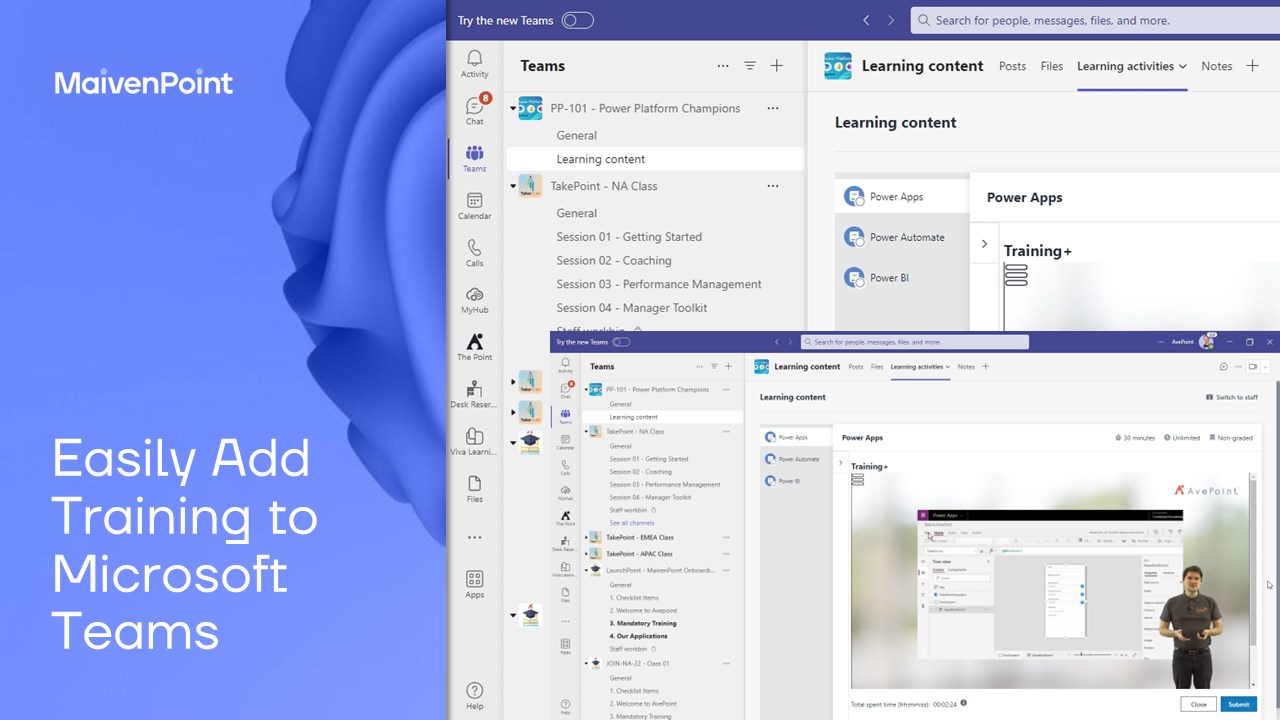Launch The Point app in large Teams window
This screenshot has width=1280, height=720.
click(474, 347)
